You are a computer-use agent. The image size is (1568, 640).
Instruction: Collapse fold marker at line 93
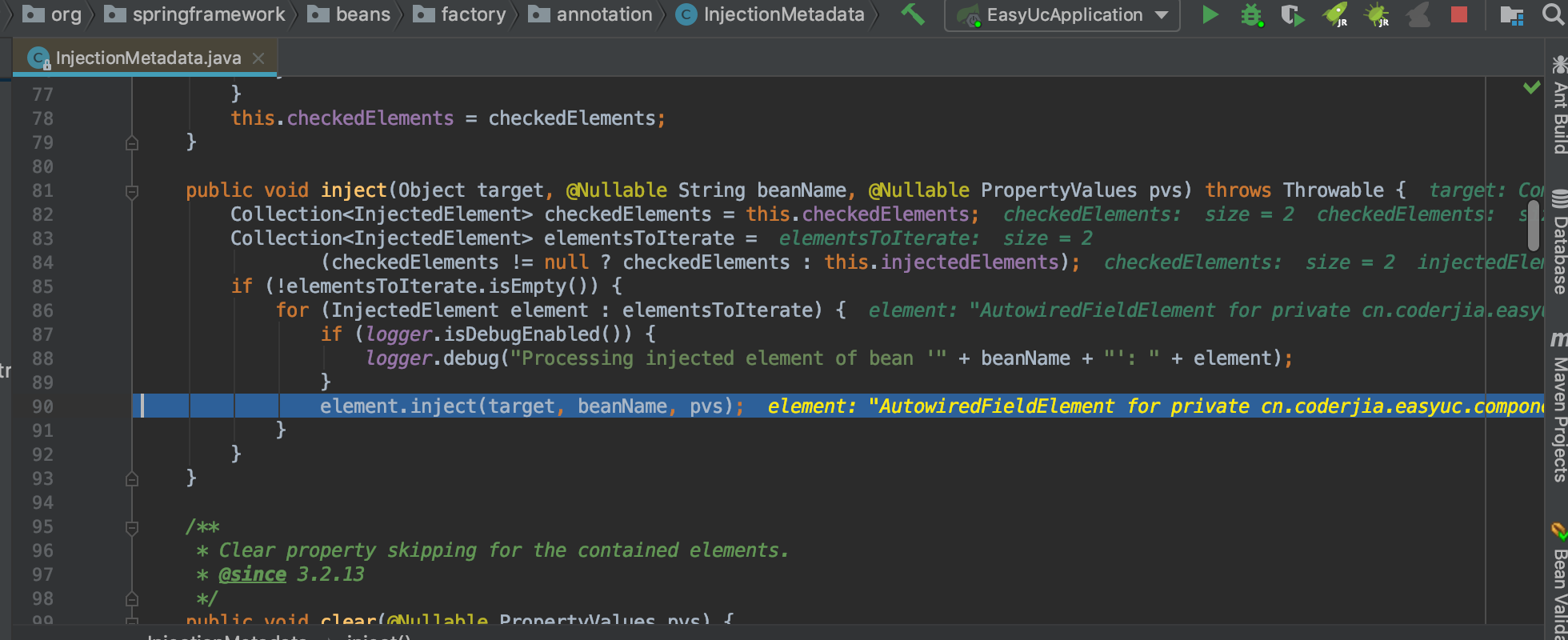coord(132,479)
